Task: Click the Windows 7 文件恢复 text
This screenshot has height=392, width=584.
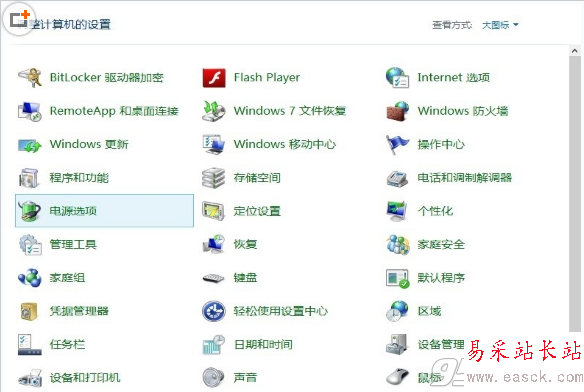Action: [x=290, y=111]
